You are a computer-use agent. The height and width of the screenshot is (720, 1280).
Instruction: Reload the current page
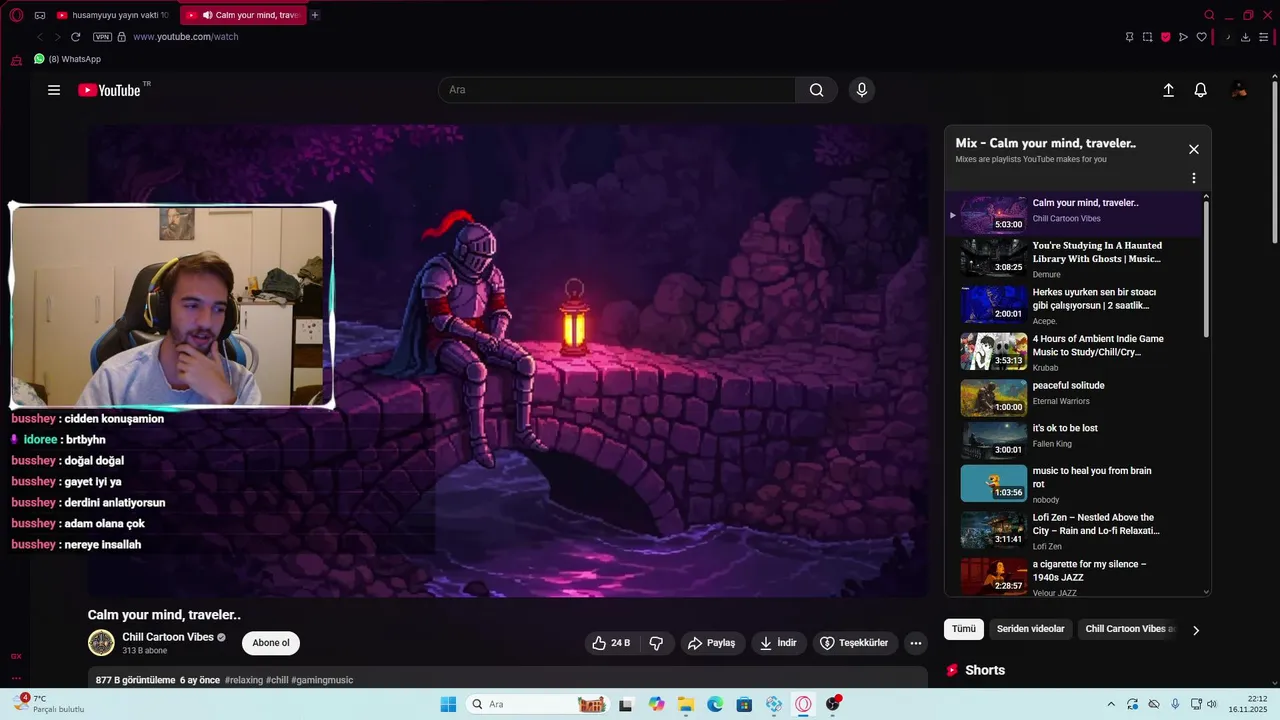pos(75,37)
